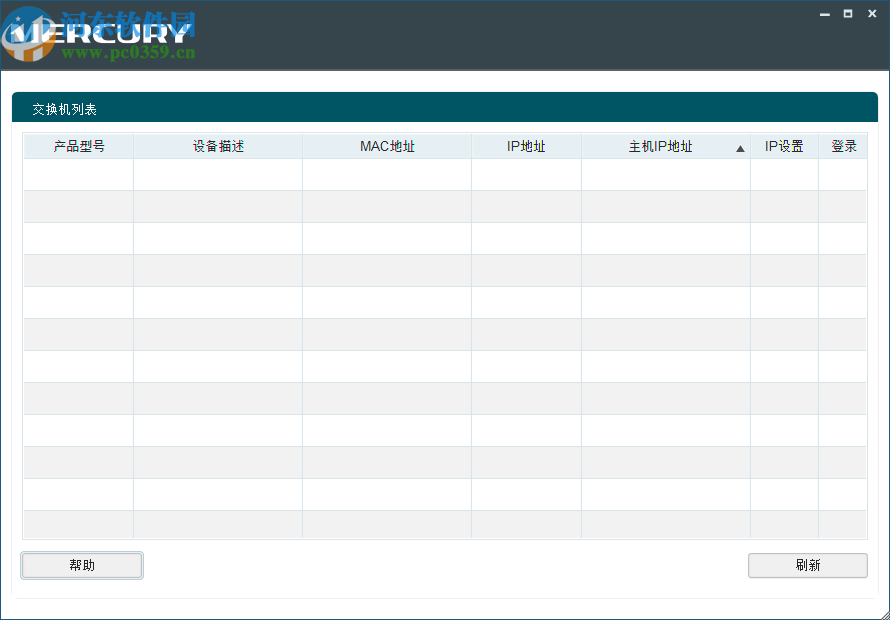Screen dimensions: 890x620
Task: Toggle sort arrow in 主机IP地址 header
Action: coord(740,149)
